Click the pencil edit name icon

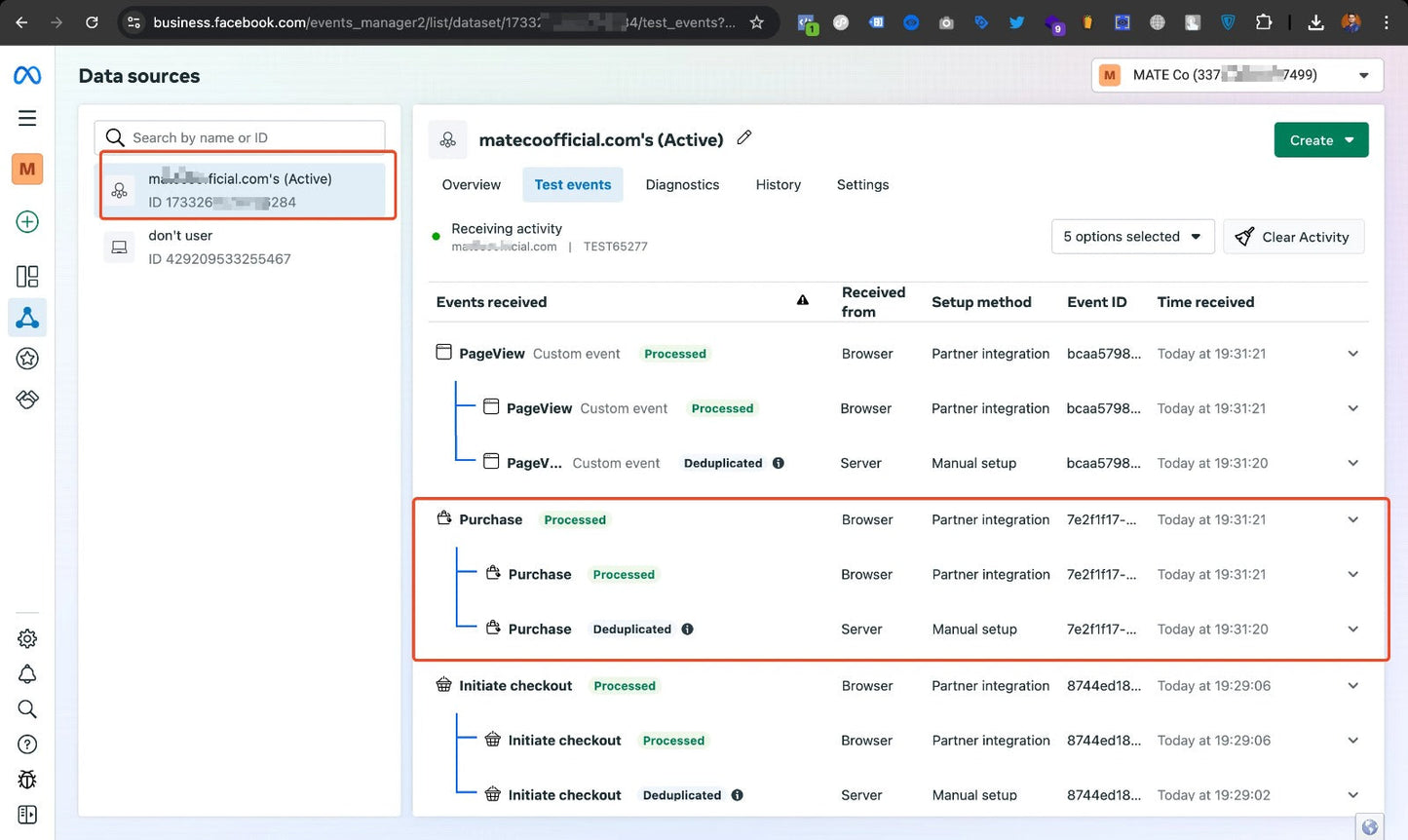tap(744, 138)
